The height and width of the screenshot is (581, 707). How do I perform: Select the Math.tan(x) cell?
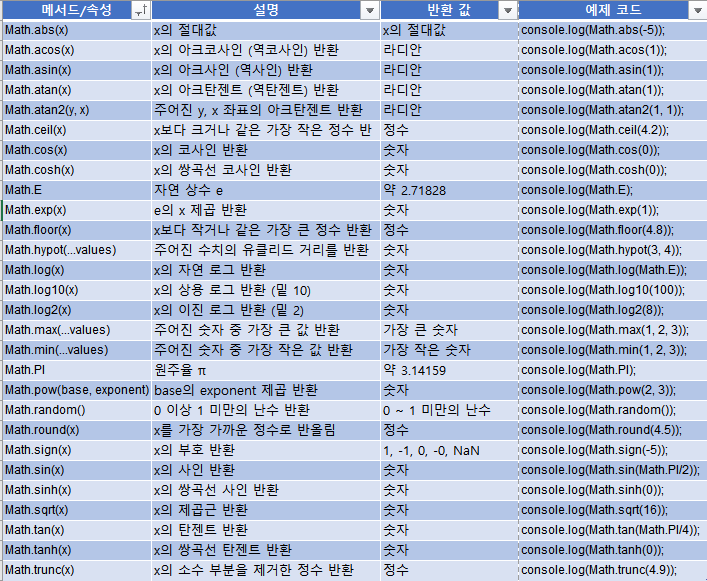[x=77, y=530]
